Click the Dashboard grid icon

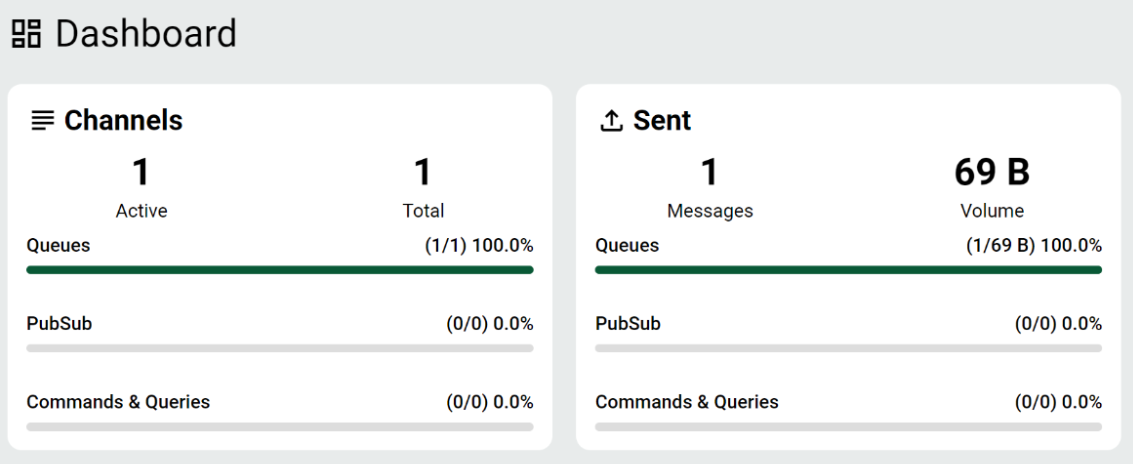click(26, 34)
